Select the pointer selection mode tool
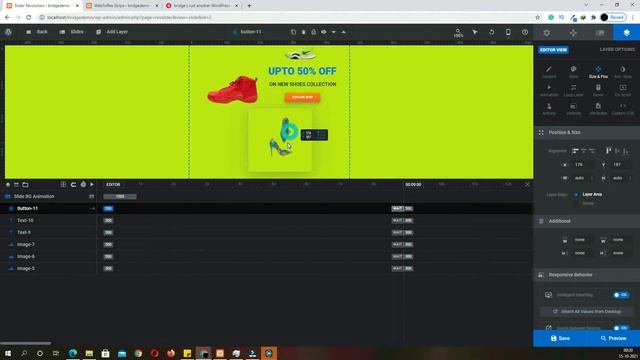 pyautogui.click(x=475, y=32)
